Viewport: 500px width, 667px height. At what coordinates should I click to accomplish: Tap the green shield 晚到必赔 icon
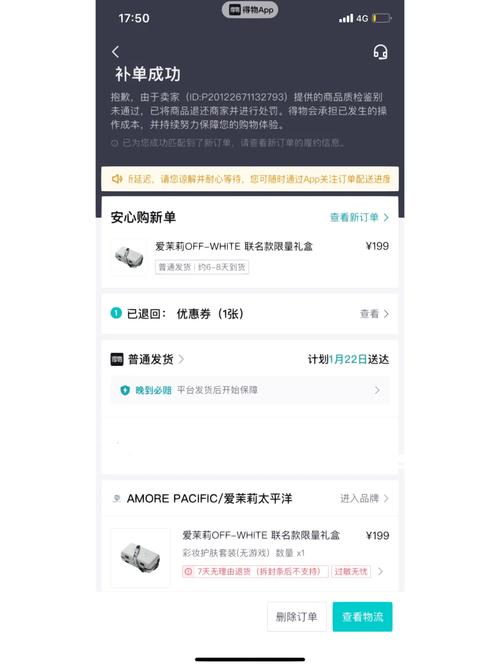[125, 390]
